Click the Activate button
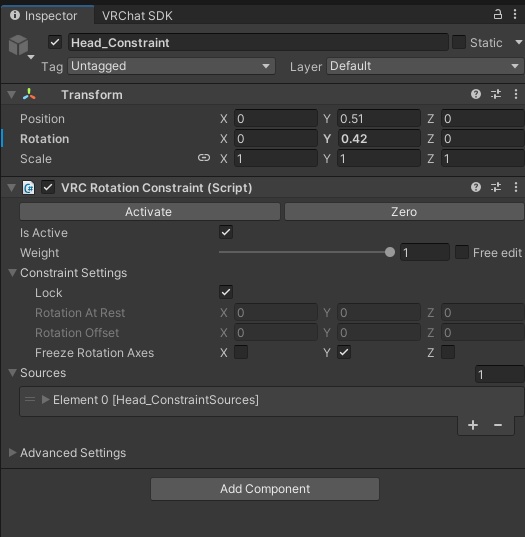 150,212
